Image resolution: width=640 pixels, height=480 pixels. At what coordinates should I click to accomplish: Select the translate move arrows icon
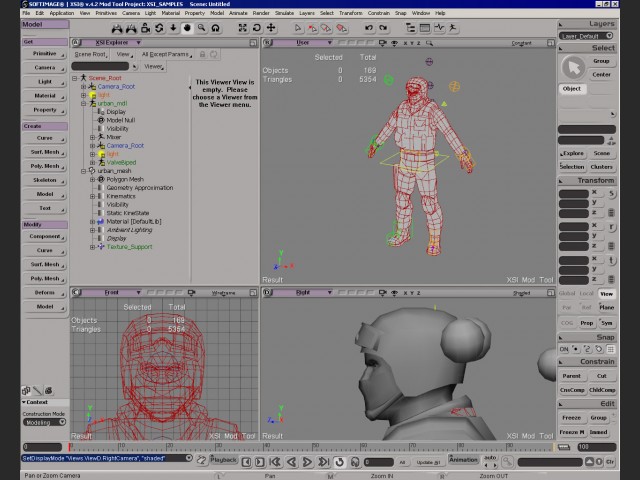coord(271,28)
